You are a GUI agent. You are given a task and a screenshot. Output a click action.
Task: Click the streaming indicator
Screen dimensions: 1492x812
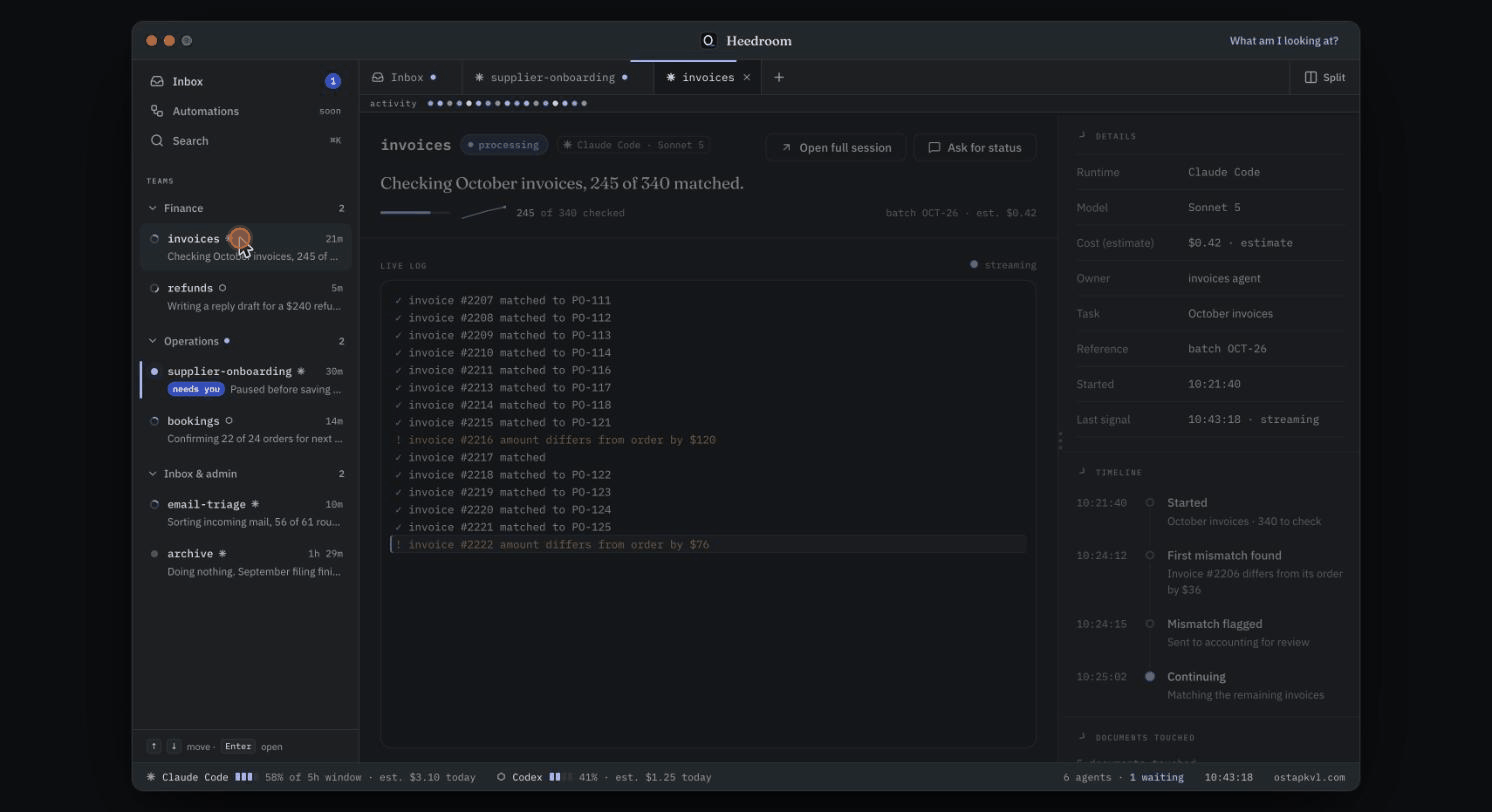1003,265
